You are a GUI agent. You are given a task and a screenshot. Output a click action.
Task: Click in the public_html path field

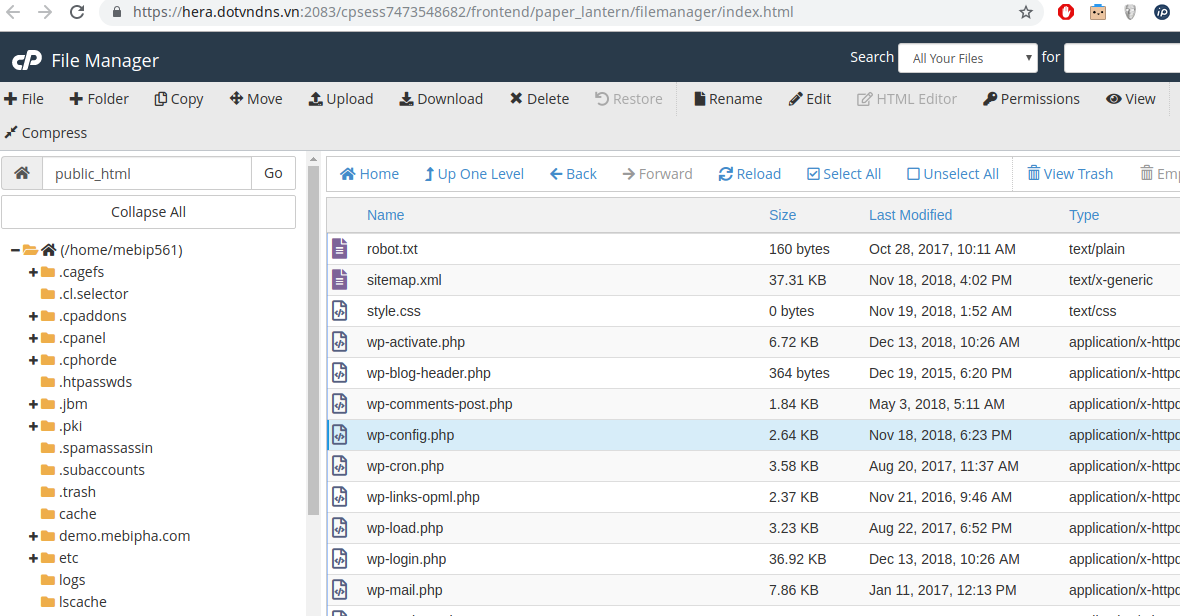pos(147,173)
